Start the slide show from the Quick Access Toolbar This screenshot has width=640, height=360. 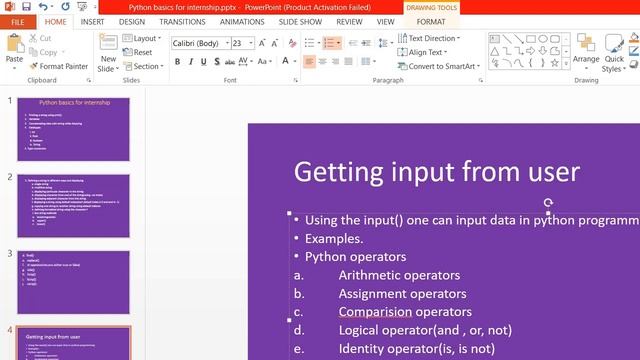[x=82, y=7]
